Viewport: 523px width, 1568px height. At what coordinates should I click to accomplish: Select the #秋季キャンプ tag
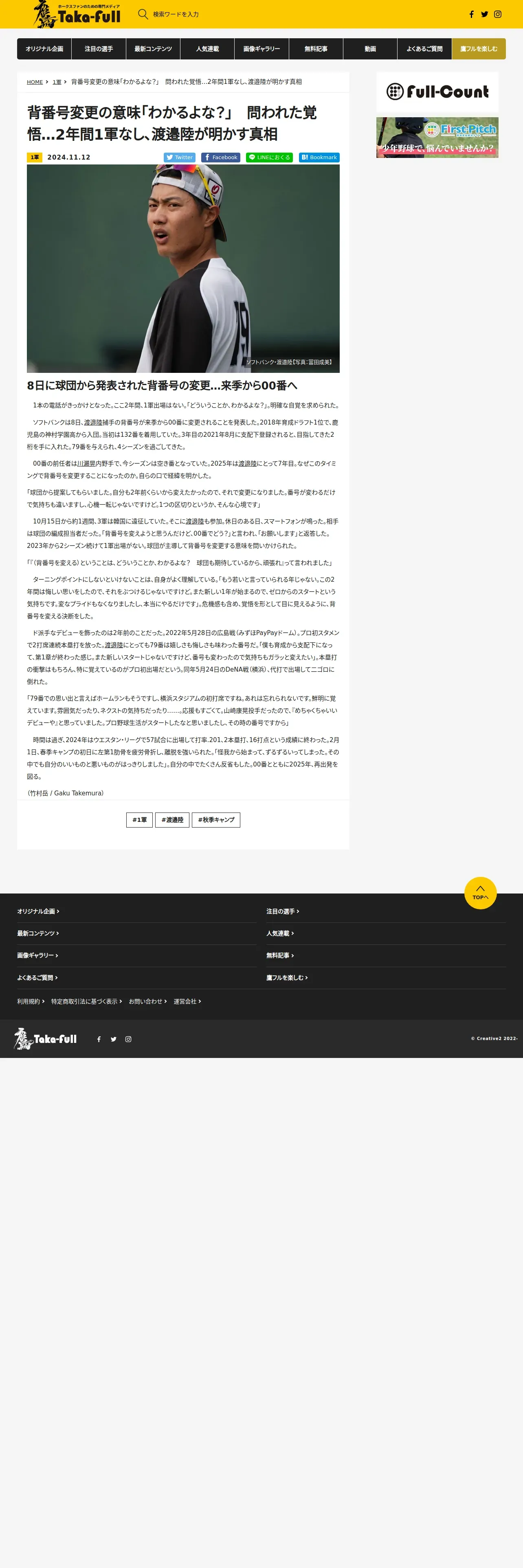coord(216,820)
